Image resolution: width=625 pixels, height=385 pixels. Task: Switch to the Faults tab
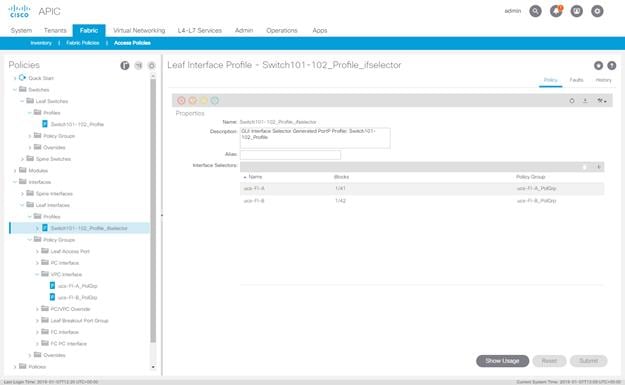pyautogui.click(x=576, y=80)
